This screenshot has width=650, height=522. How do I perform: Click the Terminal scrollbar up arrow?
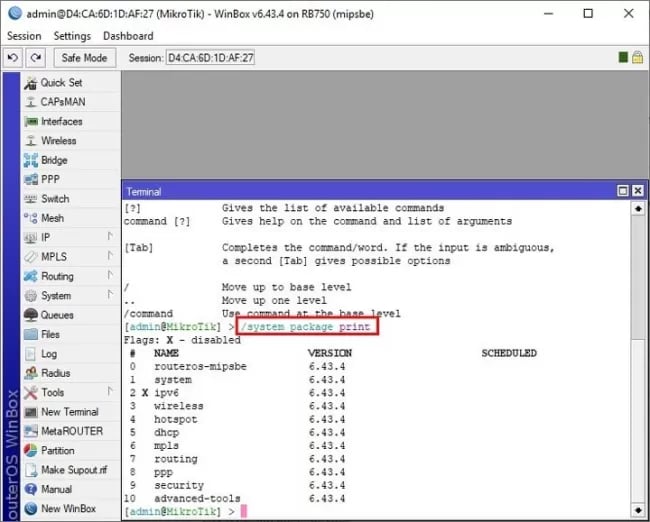pyautogui.click(x=638, y=209)
